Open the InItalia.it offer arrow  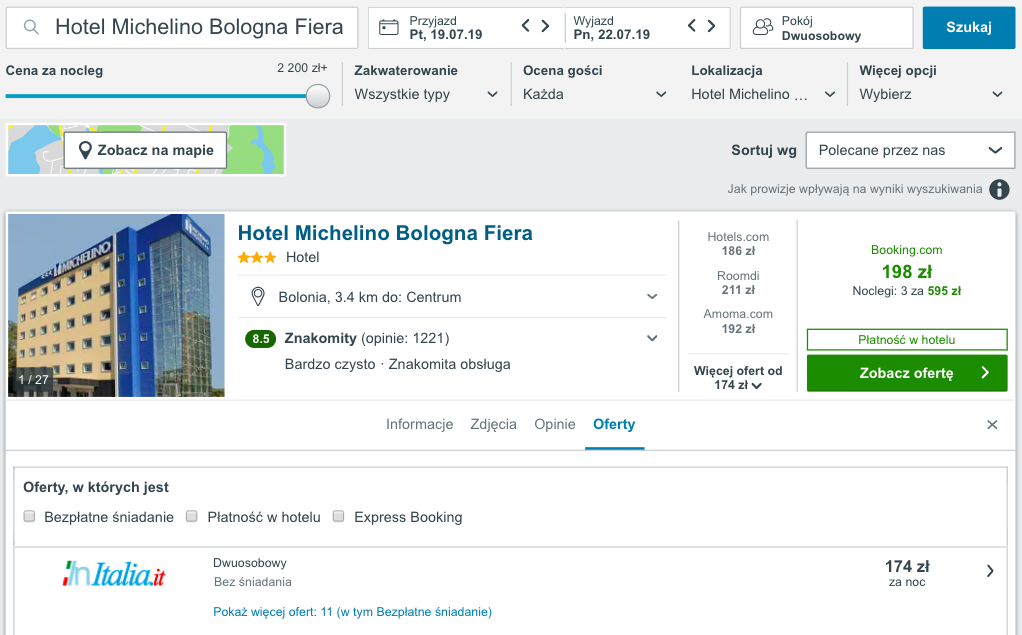coord(990,571)
